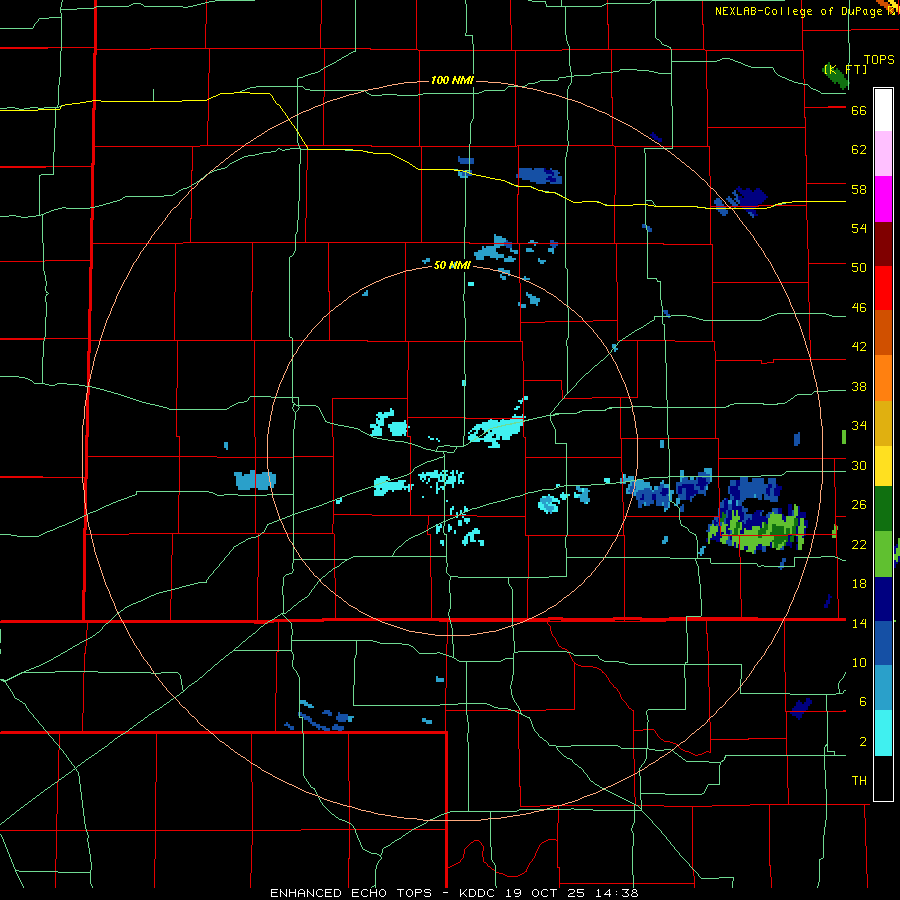The image size is (900, 900).
Task: Click the 14:38 timestamp
Action: coord(616,893)
